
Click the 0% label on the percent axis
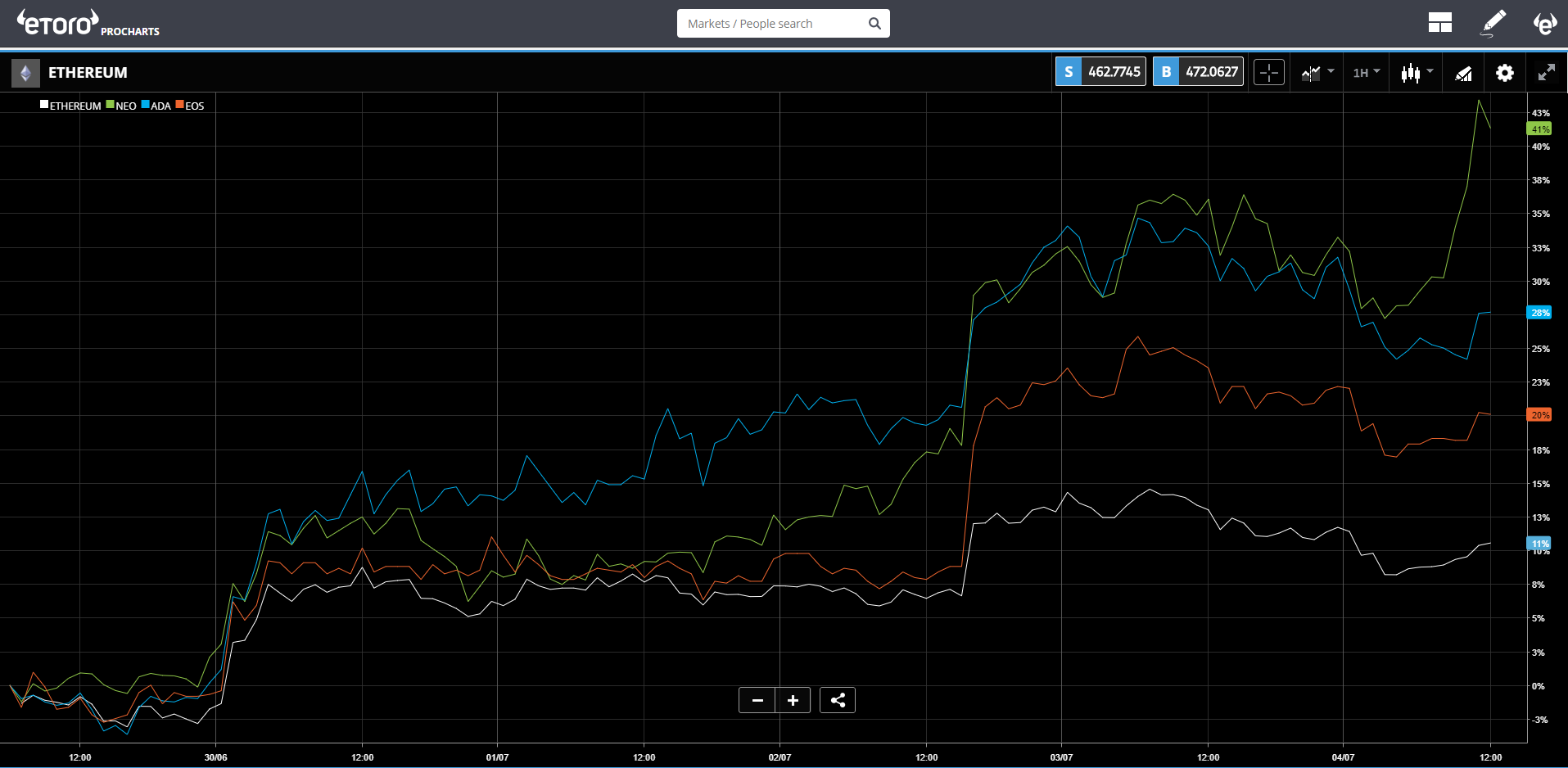click(1539, 686)
